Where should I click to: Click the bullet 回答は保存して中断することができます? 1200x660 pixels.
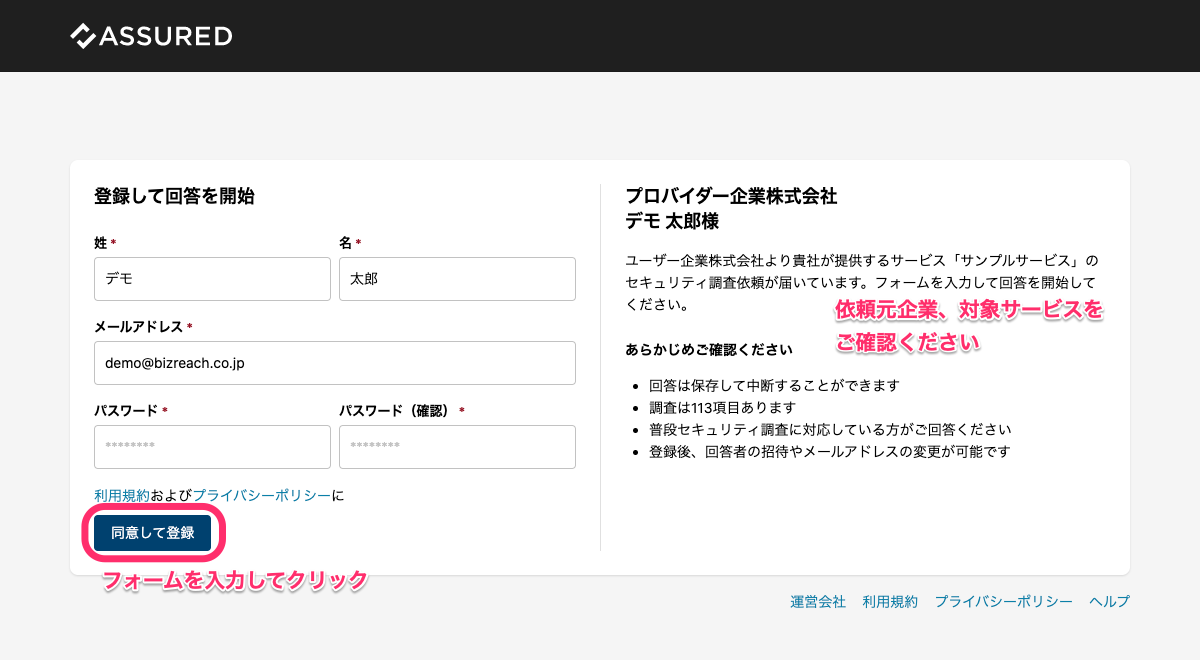[x=774, y=385]
